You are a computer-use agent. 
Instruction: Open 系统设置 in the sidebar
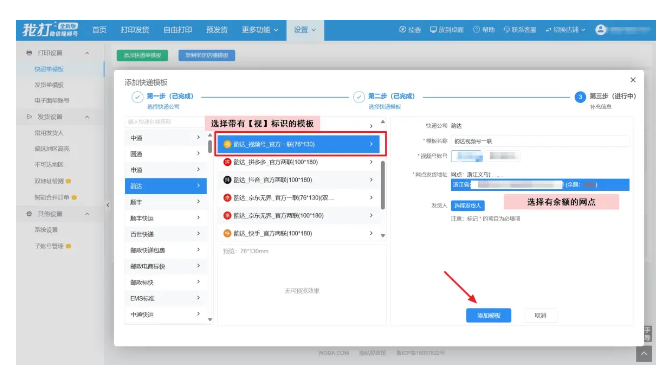46,230
